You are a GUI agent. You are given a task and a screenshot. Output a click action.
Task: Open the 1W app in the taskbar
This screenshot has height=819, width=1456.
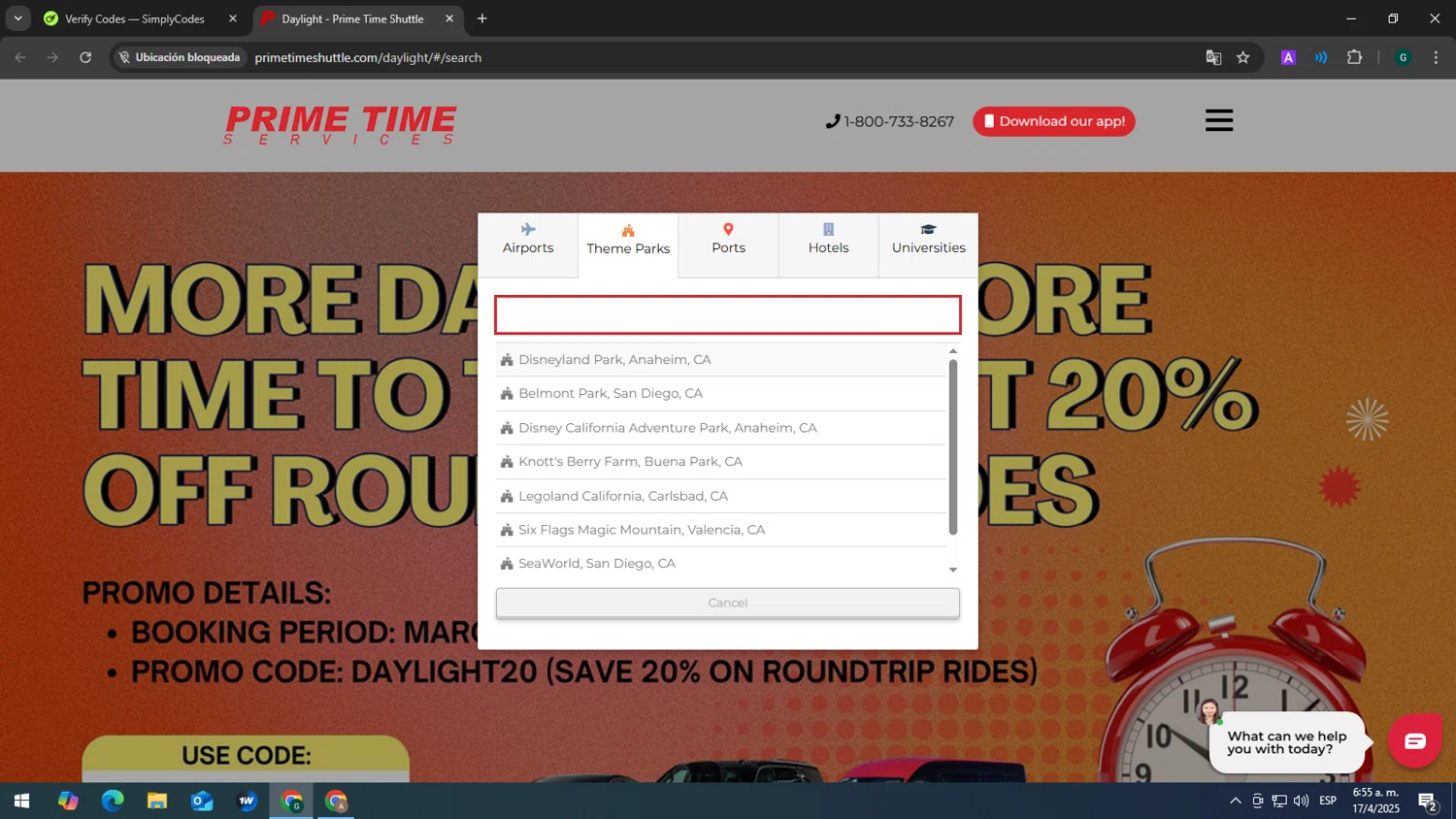click(x=247, y=801)
